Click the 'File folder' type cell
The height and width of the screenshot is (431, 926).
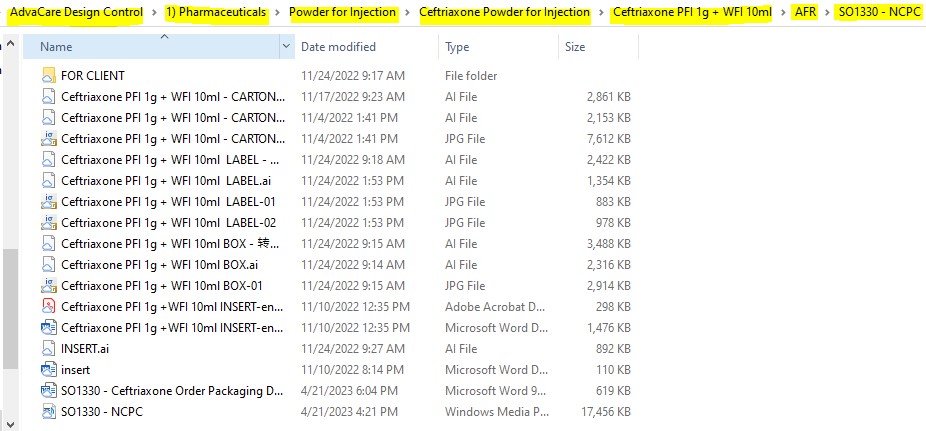(471, 76)
